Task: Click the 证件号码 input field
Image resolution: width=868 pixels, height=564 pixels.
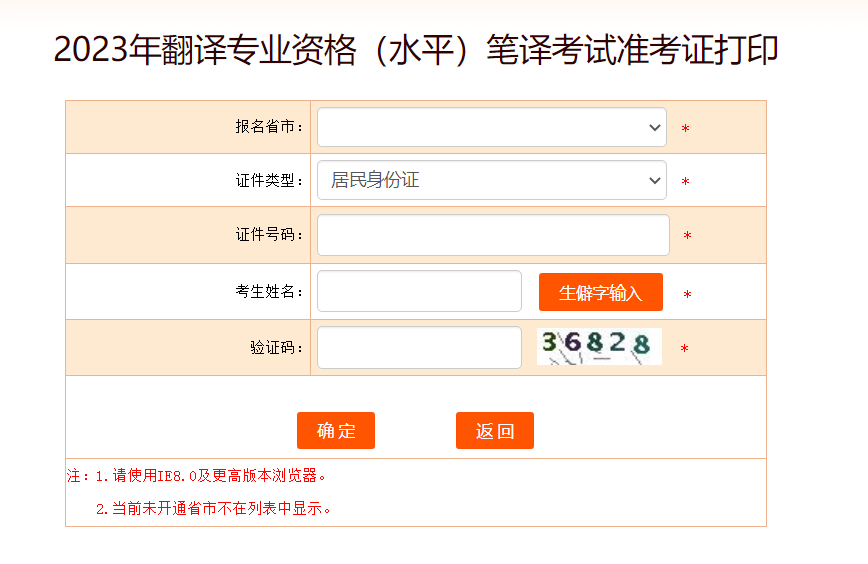Action: pos(493,235)
